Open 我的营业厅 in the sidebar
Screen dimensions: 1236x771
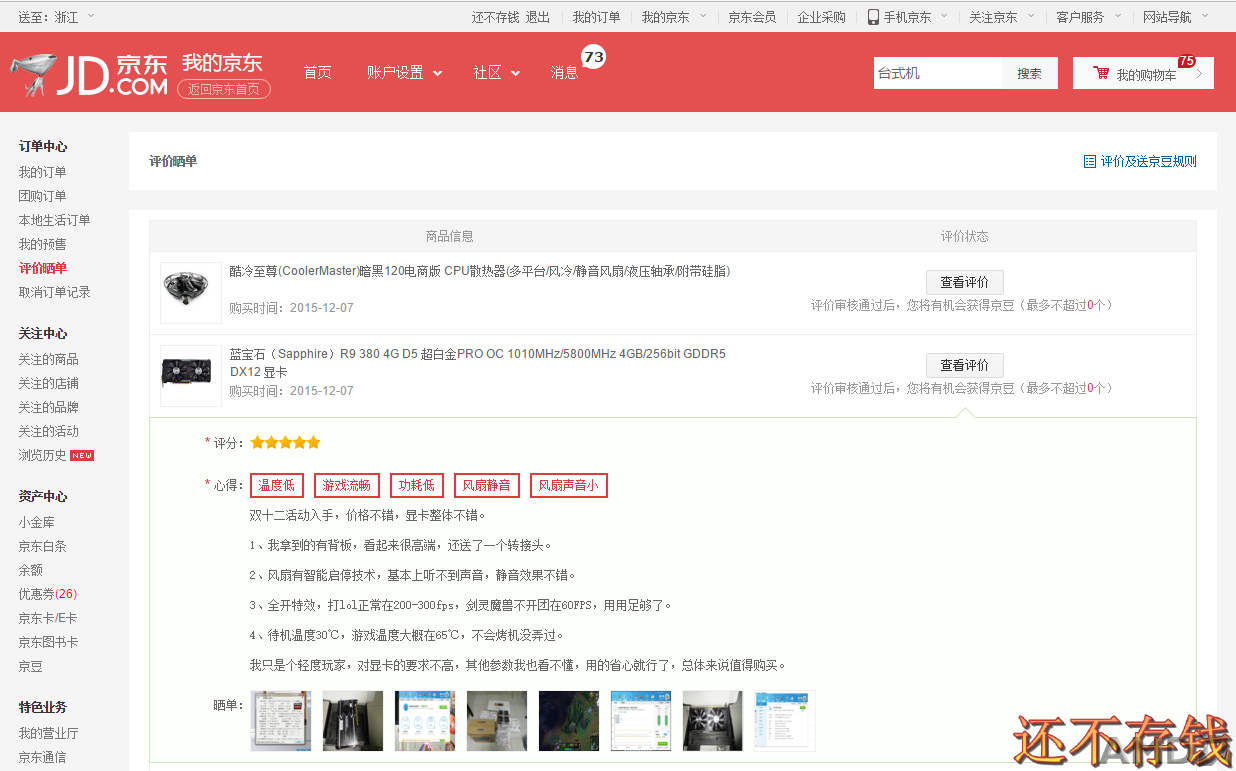(48, 733)
